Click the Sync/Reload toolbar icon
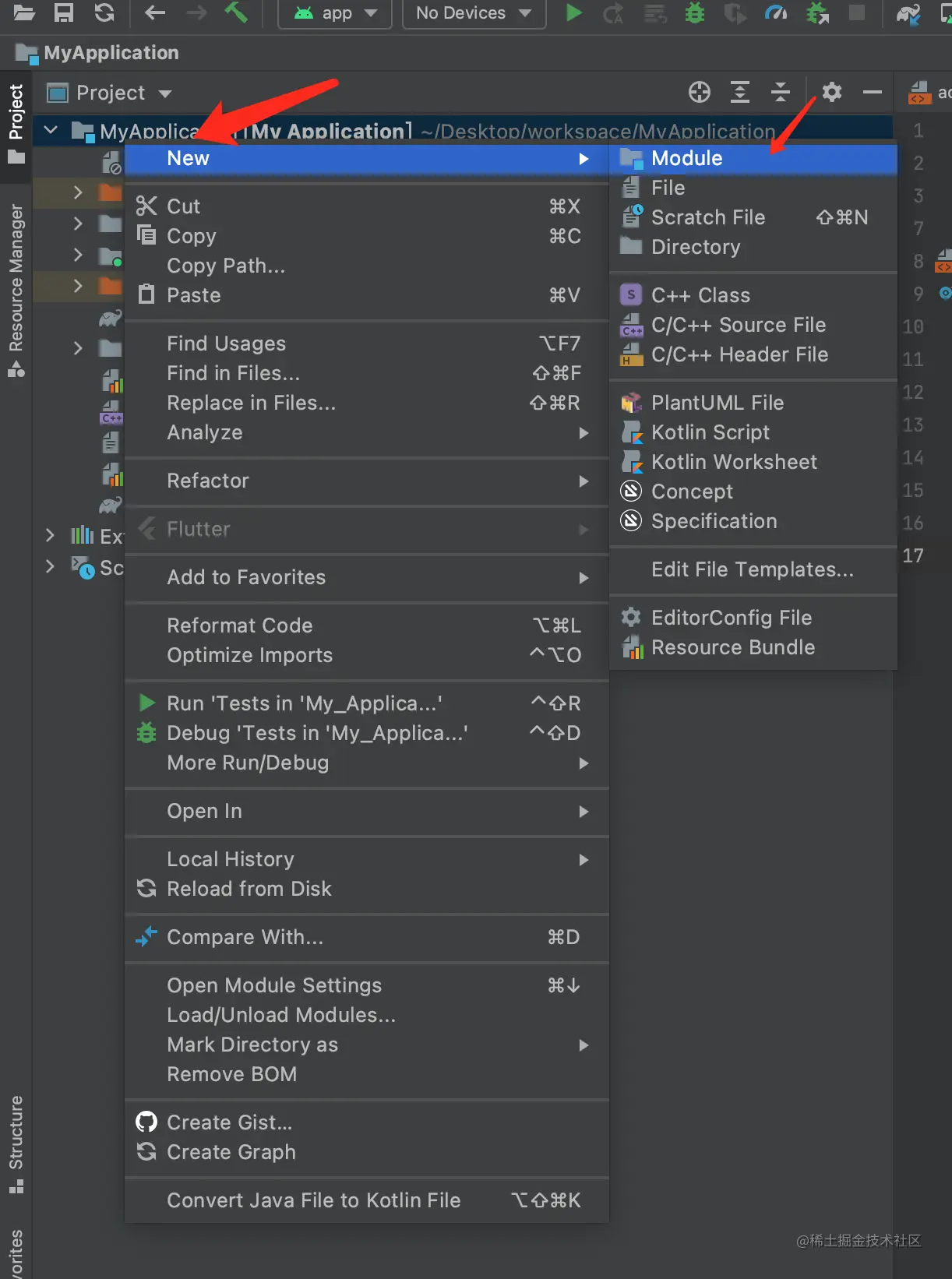 (x=104, y=12)
